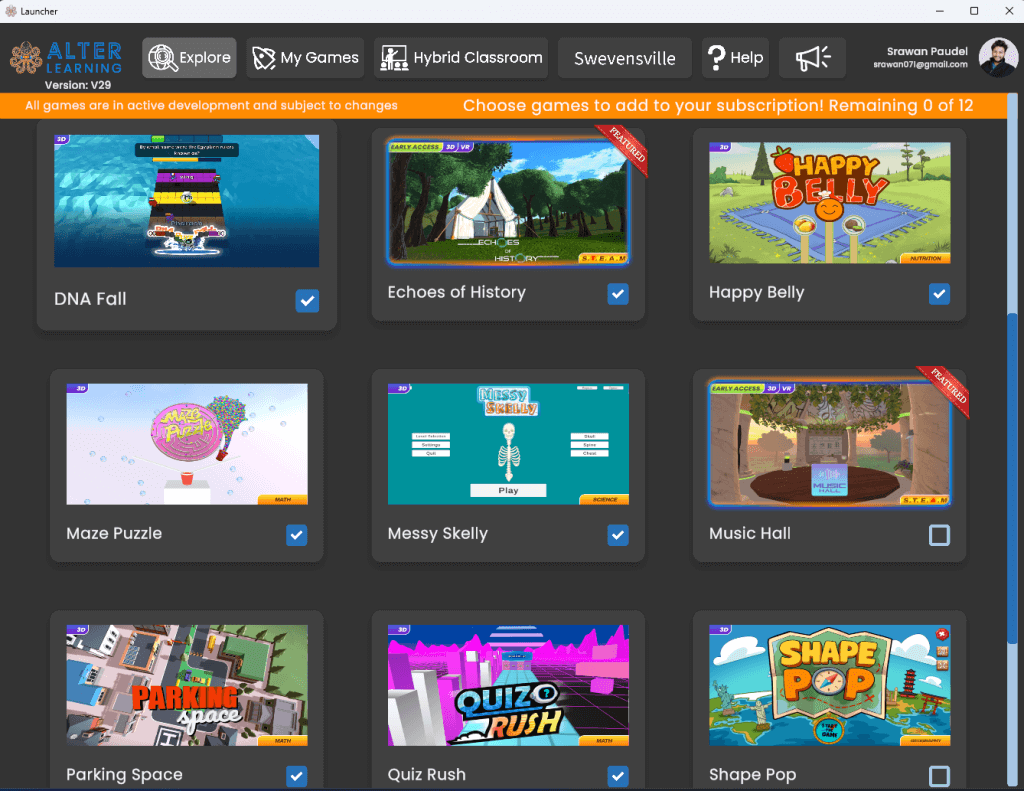The height and width of the screenshot is (791, 1024).
Task: Deselect the Messy Skelly checkbox
Action: click(x=618, y=535)
